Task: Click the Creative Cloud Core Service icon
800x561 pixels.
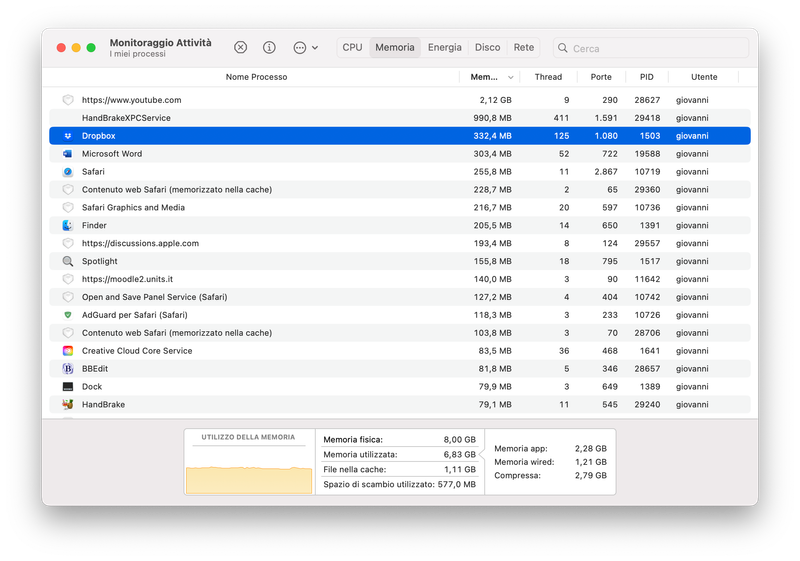Action: (68, 351)
